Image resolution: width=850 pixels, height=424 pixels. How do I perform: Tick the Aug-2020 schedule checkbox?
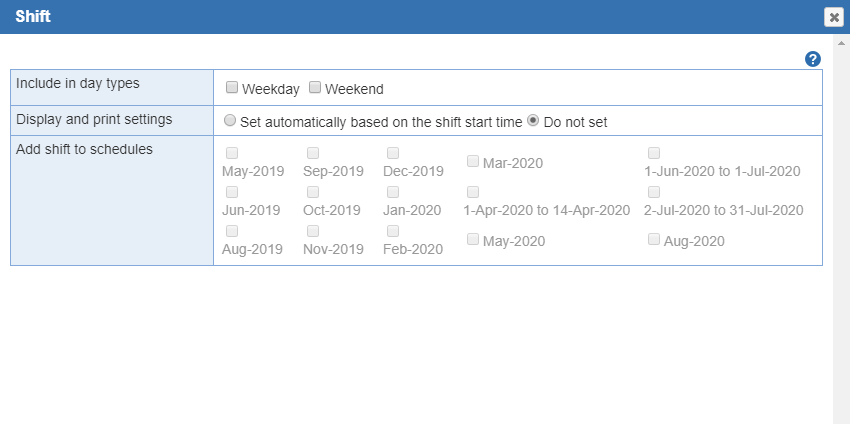[x=654, y=239]
